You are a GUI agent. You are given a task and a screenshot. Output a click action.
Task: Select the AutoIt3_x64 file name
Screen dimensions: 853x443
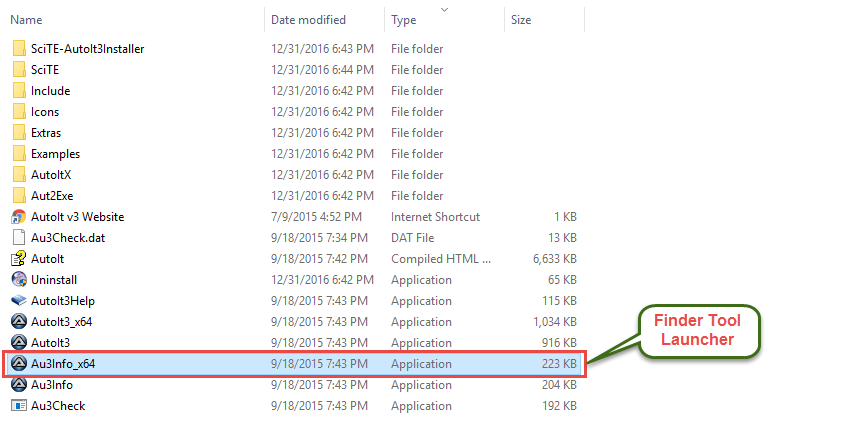(x=61, y=322)
